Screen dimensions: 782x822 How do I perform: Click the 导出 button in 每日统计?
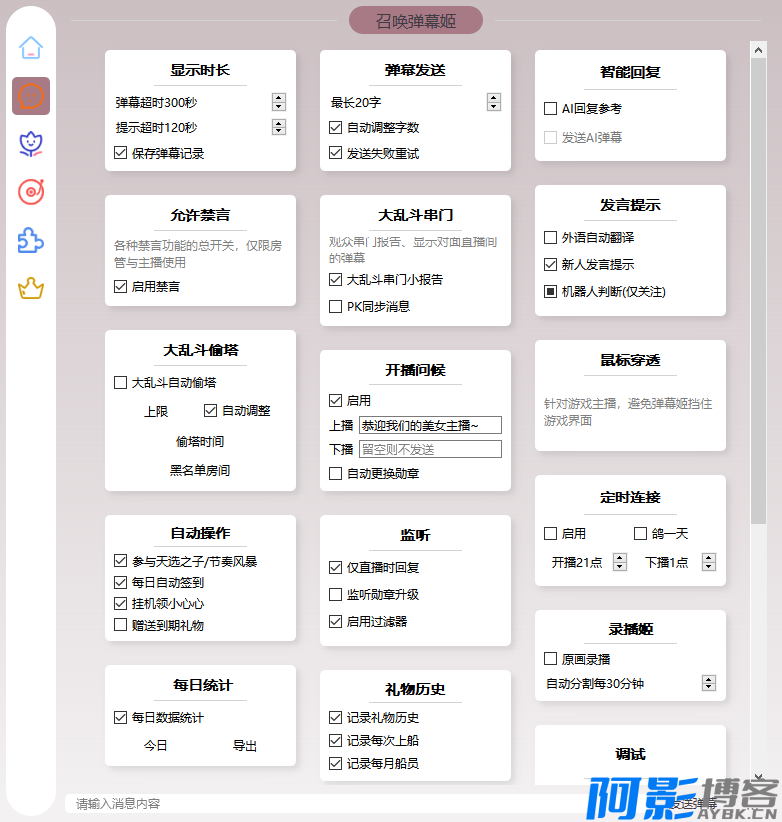click(245, 746)
